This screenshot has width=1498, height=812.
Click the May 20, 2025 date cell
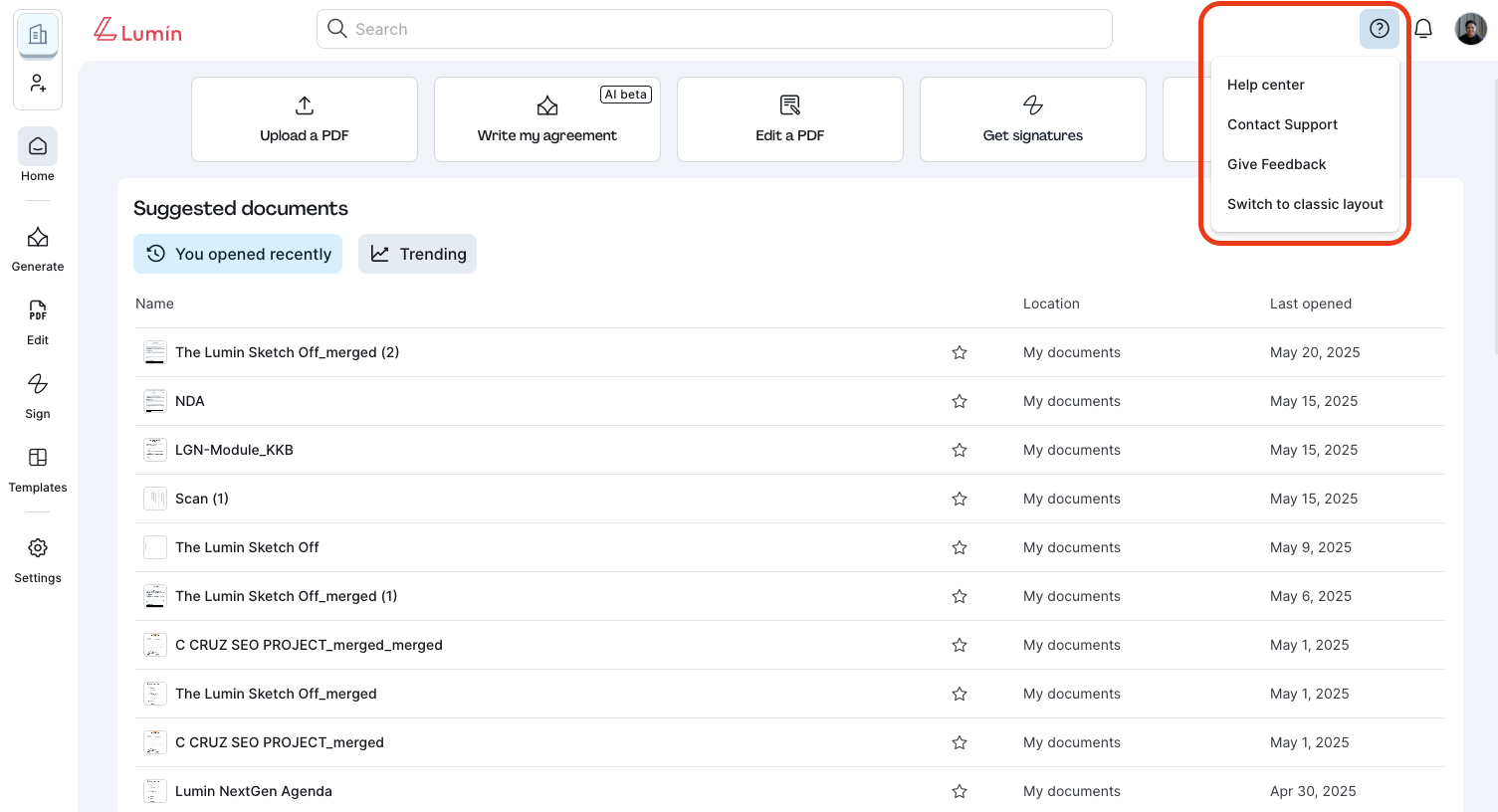coord(1315,352)
